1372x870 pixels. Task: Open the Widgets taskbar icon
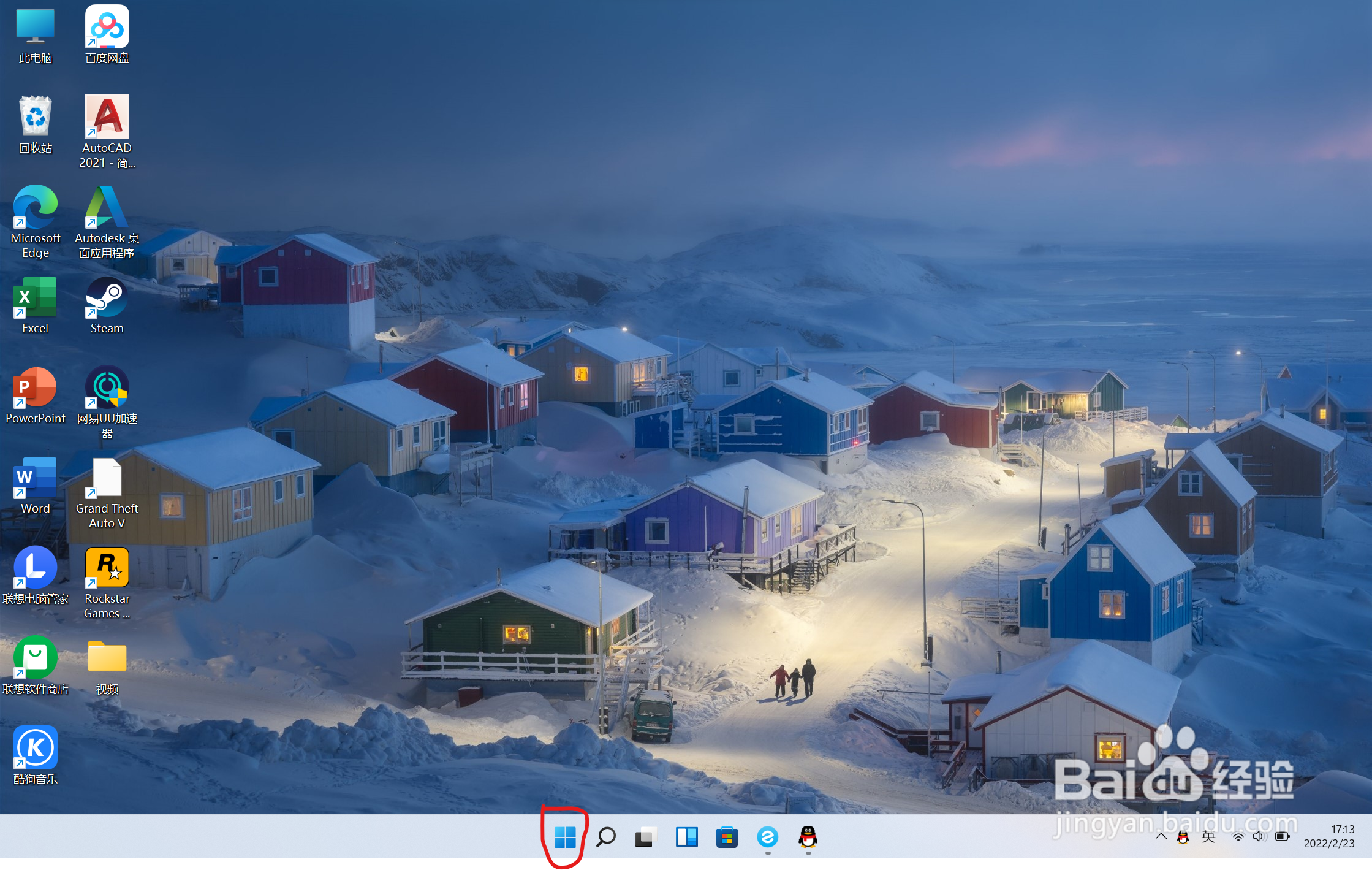coord(686,837)
